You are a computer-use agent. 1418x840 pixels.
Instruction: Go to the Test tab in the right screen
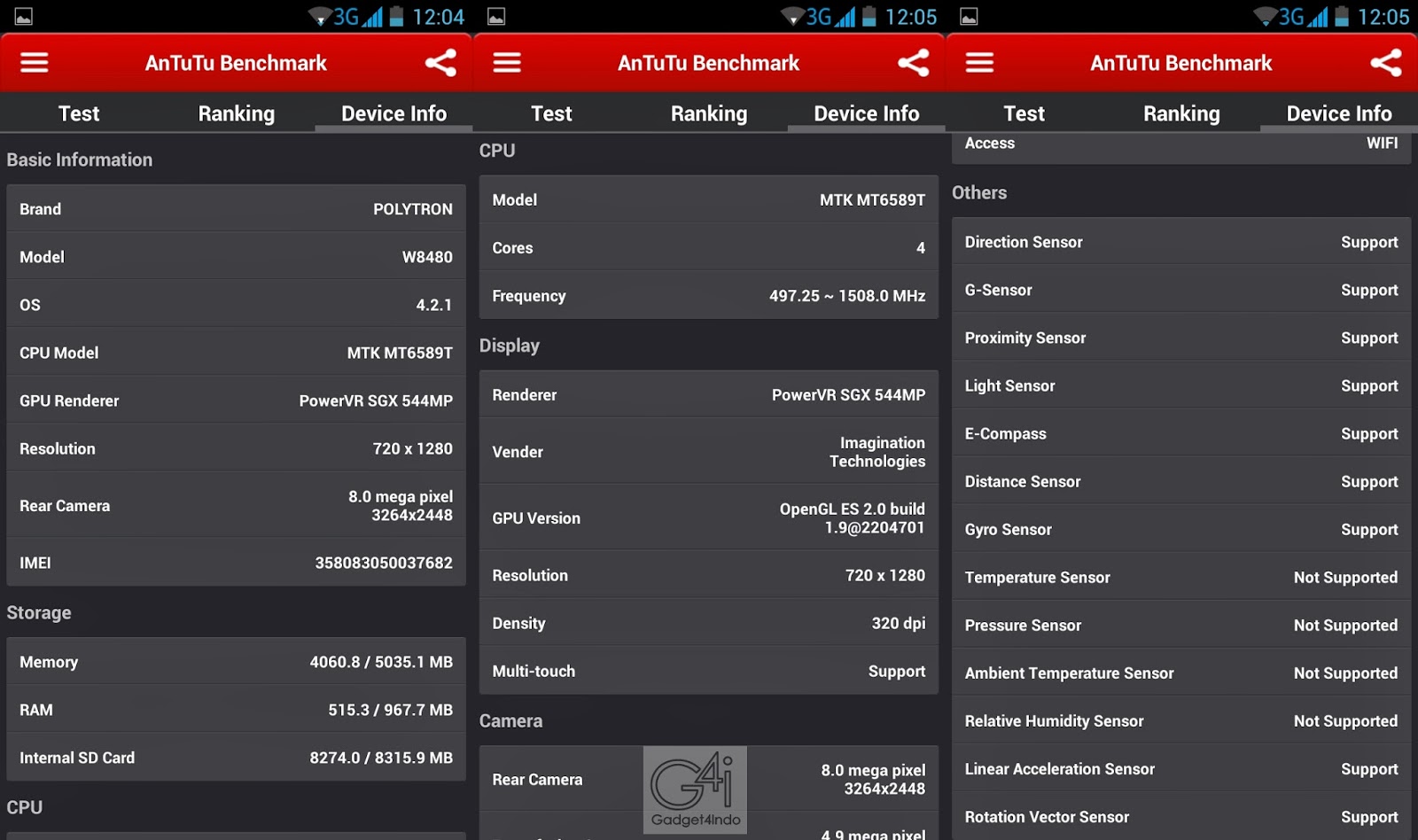pos(1025,113)
